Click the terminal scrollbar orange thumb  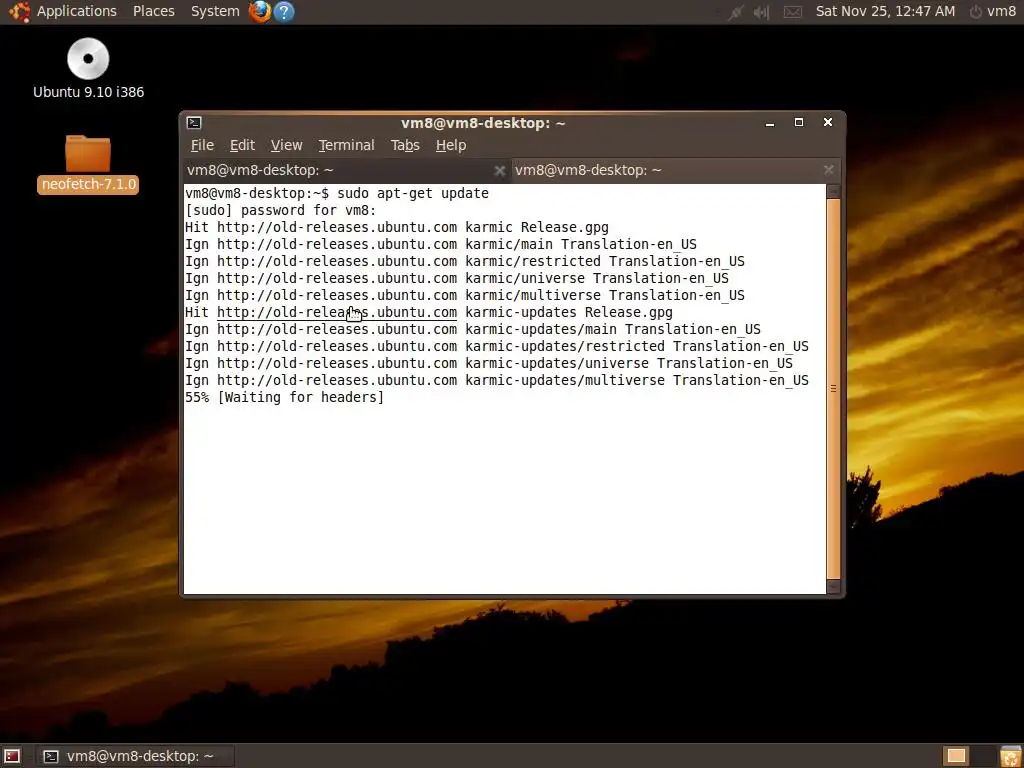pos(833,389)
